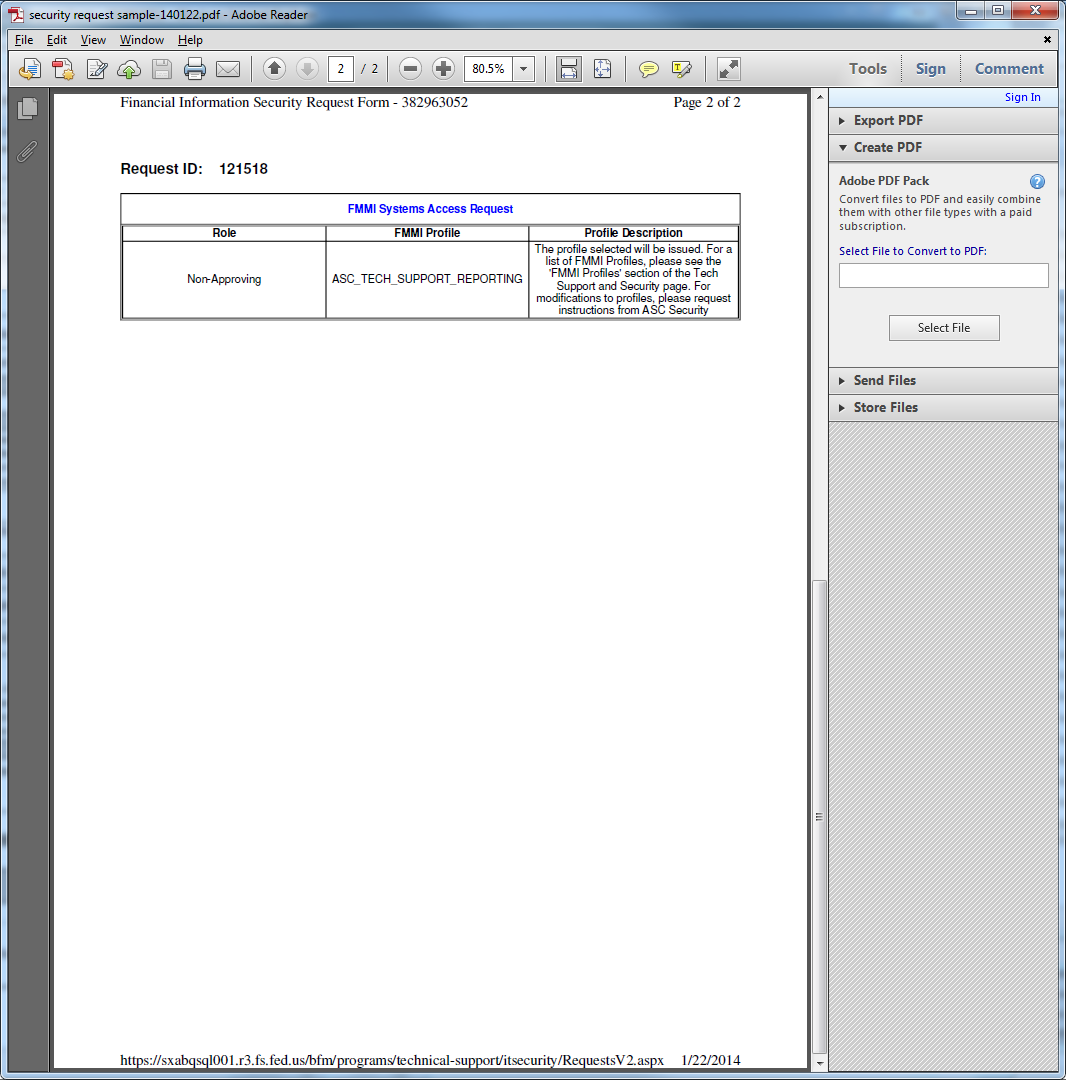Click the page number input field

coord(340,69)
